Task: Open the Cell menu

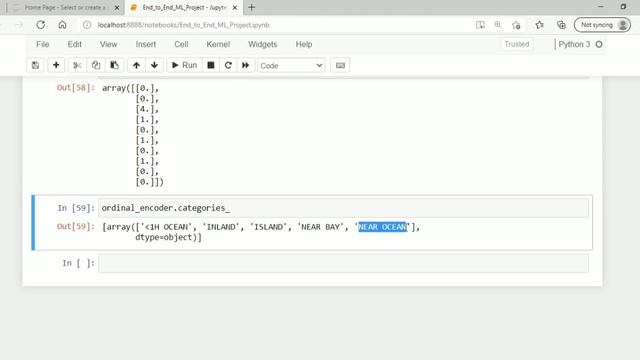Action: tap(181, 44)
